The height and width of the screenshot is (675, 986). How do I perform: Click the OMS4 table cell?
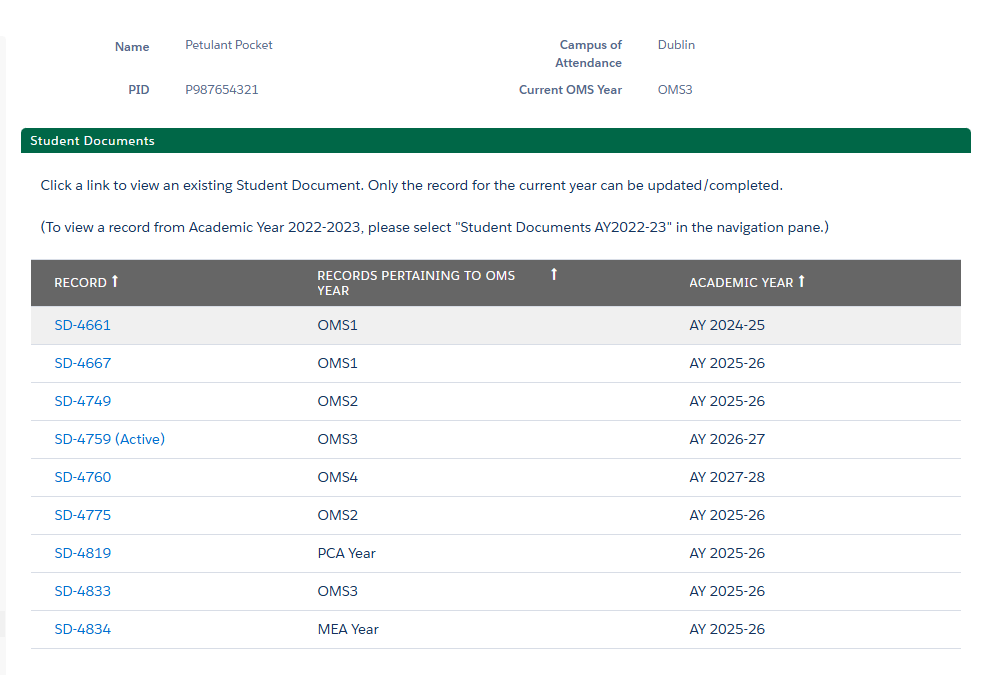337,477
